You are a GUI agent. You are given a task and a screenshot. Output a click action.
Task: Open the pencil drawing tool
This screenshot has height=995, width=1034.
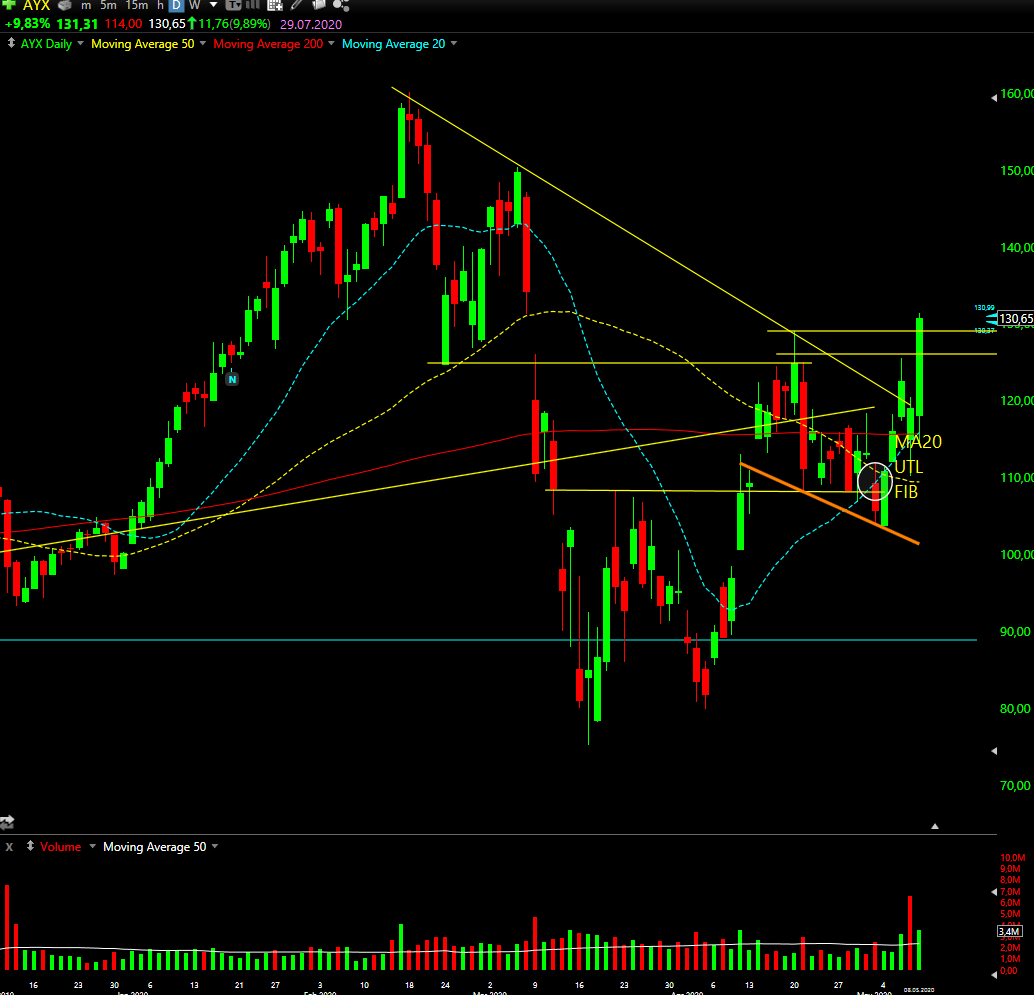coord(297,5)
